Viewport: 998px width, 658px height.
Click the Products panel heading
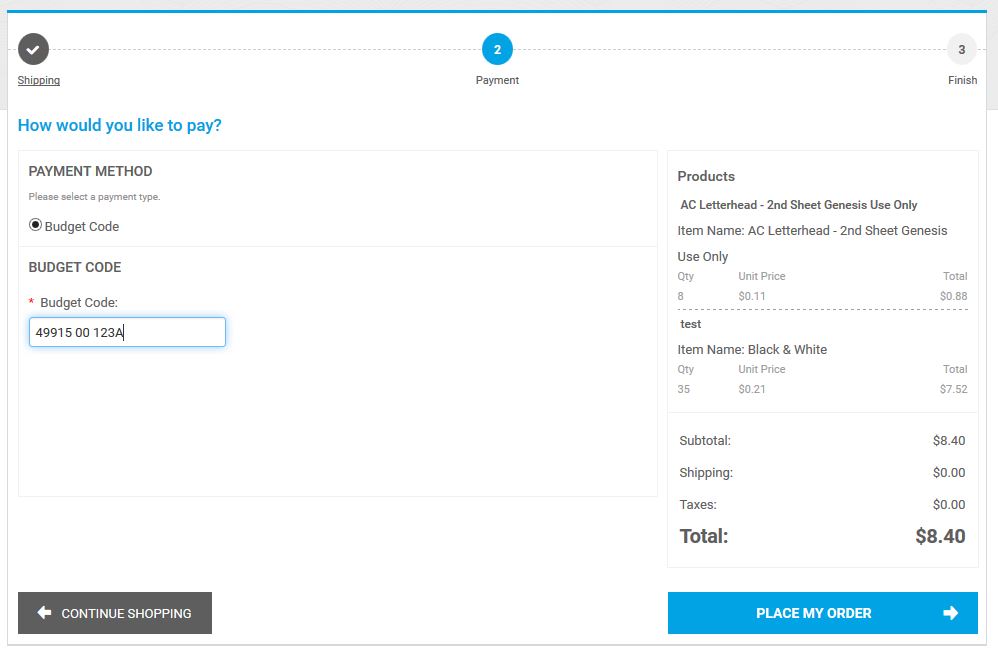click(x=706, y=176)
